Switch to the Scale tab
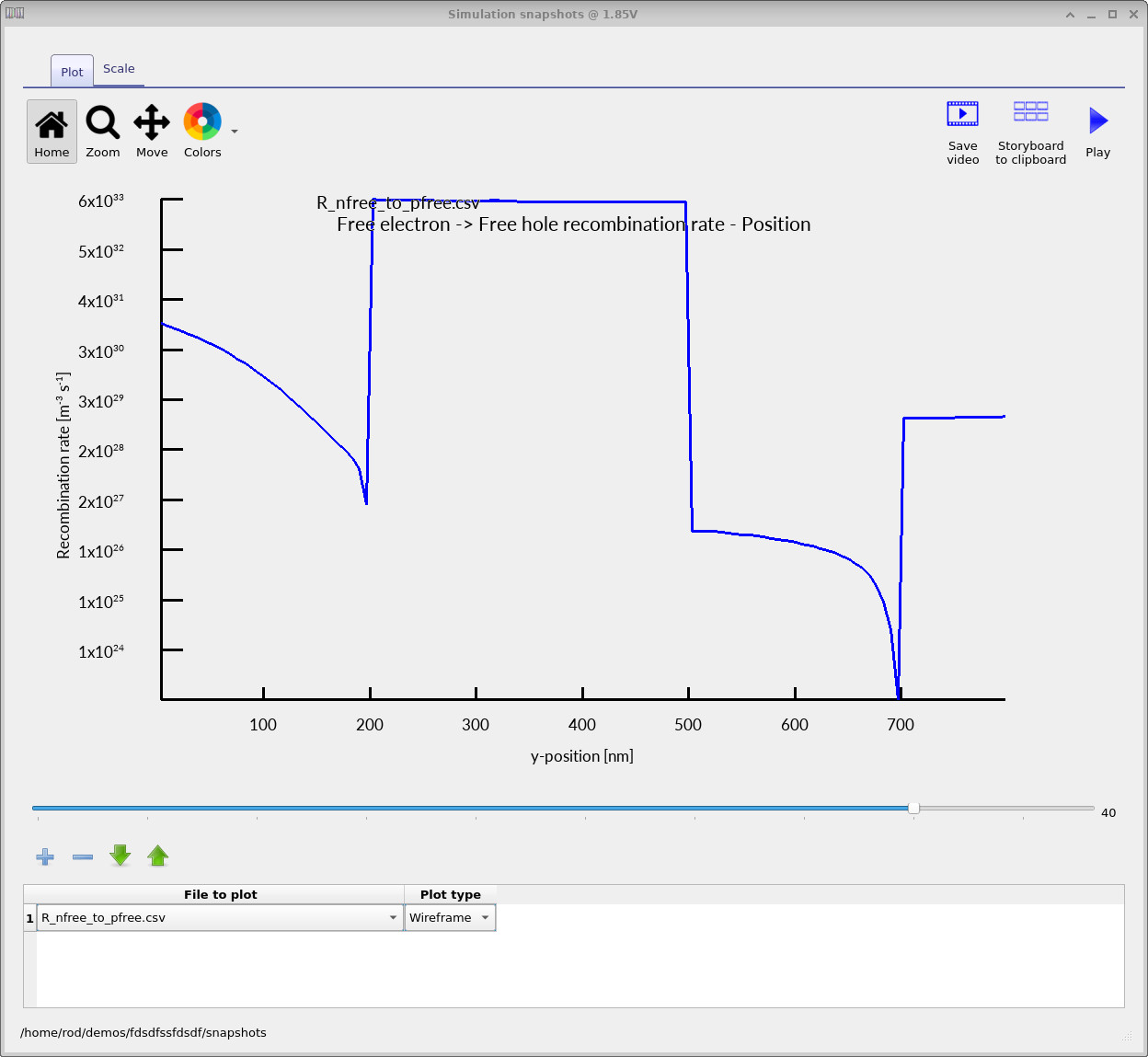 click(119, 69)
